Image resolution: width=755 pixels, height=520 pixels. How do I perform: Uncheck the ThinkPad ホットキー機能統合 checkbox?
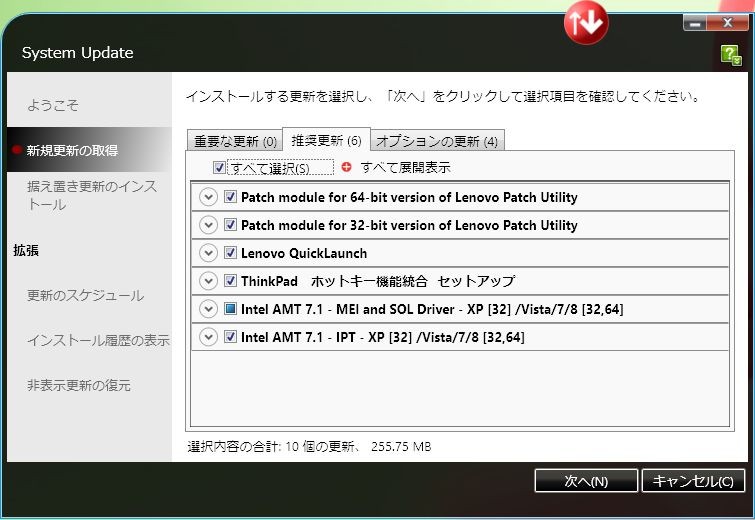[230, 280]
